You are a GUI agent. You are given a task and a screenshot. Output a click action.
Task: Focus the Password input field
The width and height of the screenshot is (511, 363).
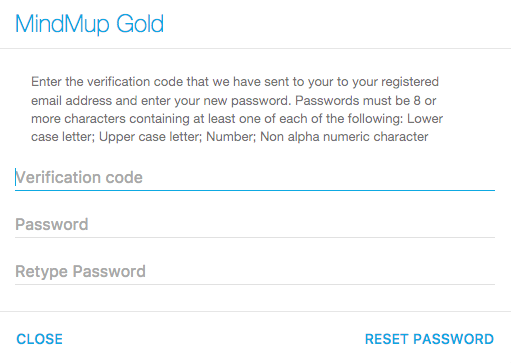tap(255, 225)
